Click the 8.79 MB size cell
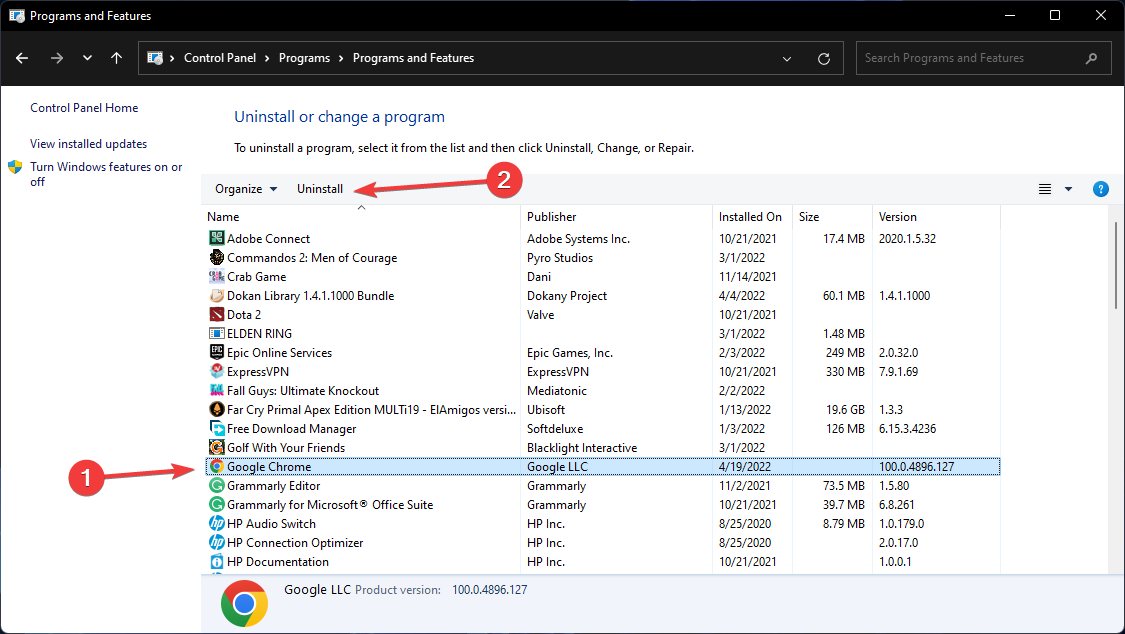Viewport: 1125px width, 634px height. tap(844, 524)
